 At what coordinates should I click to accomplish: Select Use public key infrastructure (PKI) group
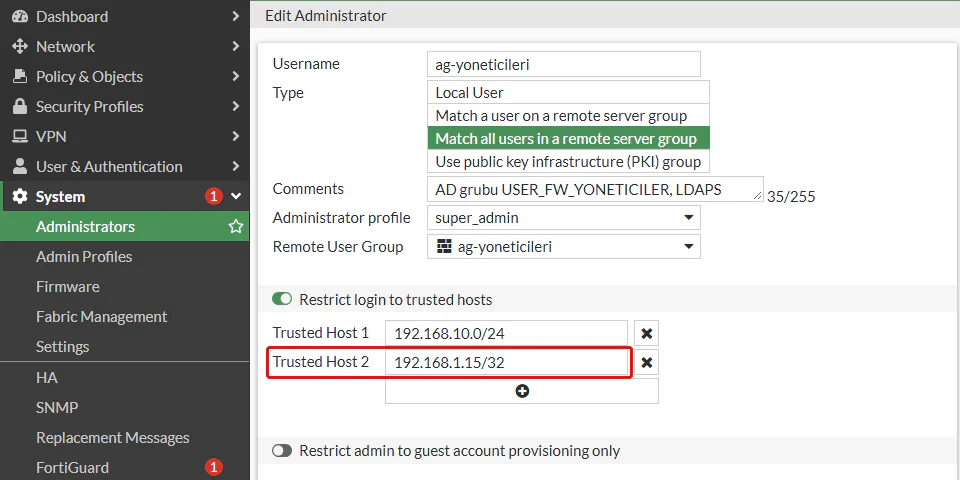568,162
